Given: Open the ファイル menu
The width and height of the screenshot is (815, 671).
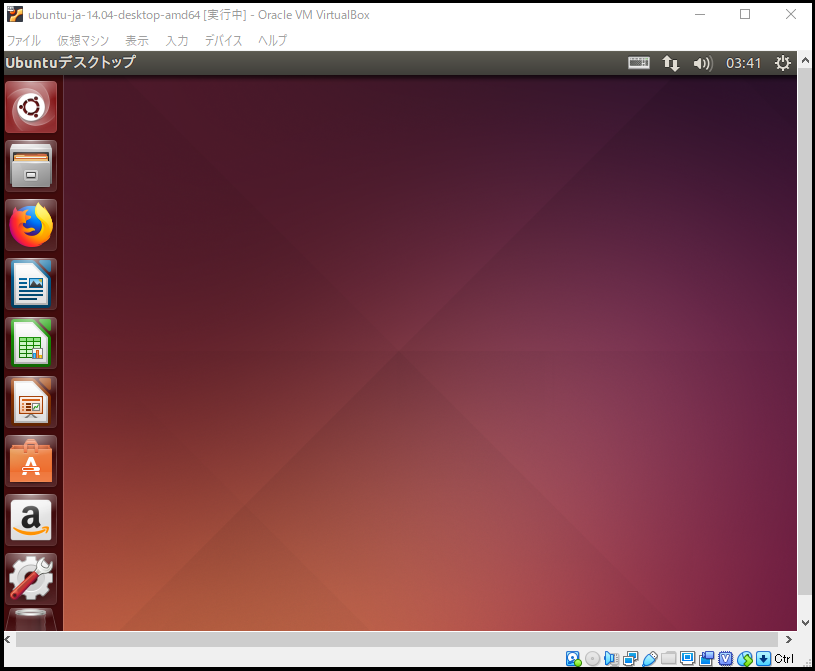Looking at the screenshot, I should [24, 41].
